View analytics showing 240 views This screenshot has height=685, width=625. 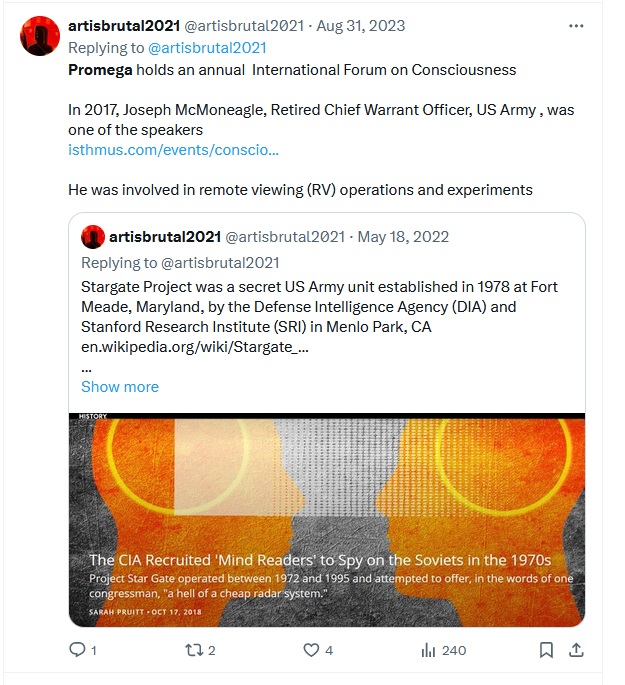pos(444,650)
